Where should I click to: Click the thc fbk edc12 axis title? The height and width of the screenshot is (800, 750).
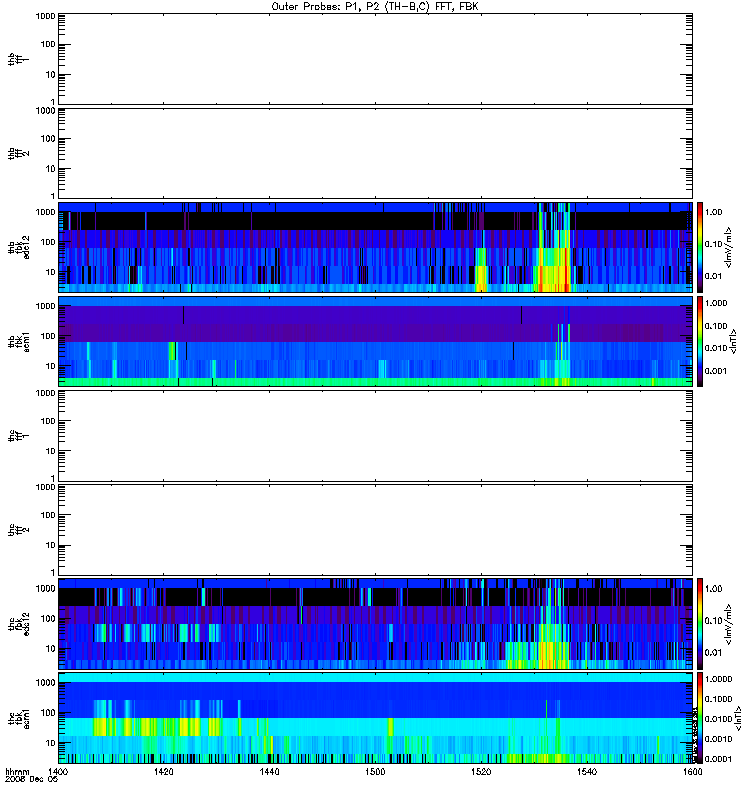[x=18, y=624]
